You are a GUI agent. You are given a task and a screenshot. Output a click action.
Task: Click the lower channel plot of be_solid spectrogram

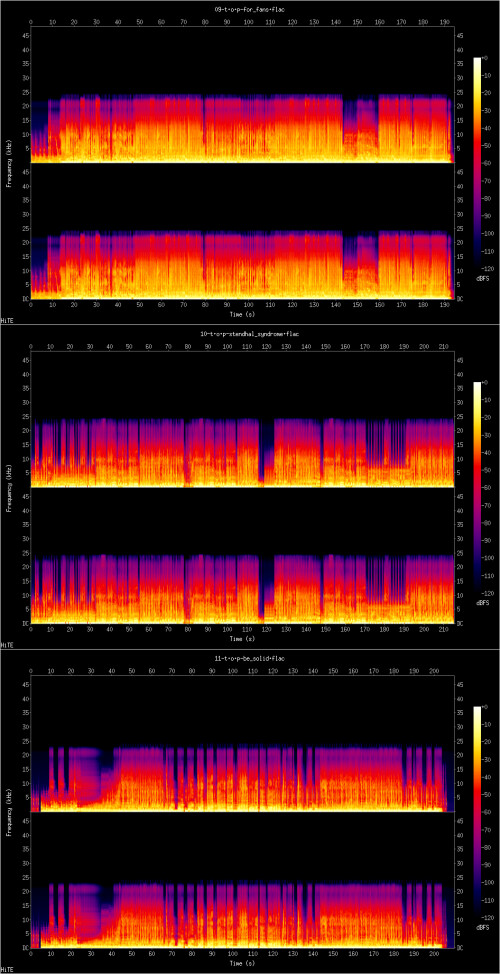tap(242, 880)
